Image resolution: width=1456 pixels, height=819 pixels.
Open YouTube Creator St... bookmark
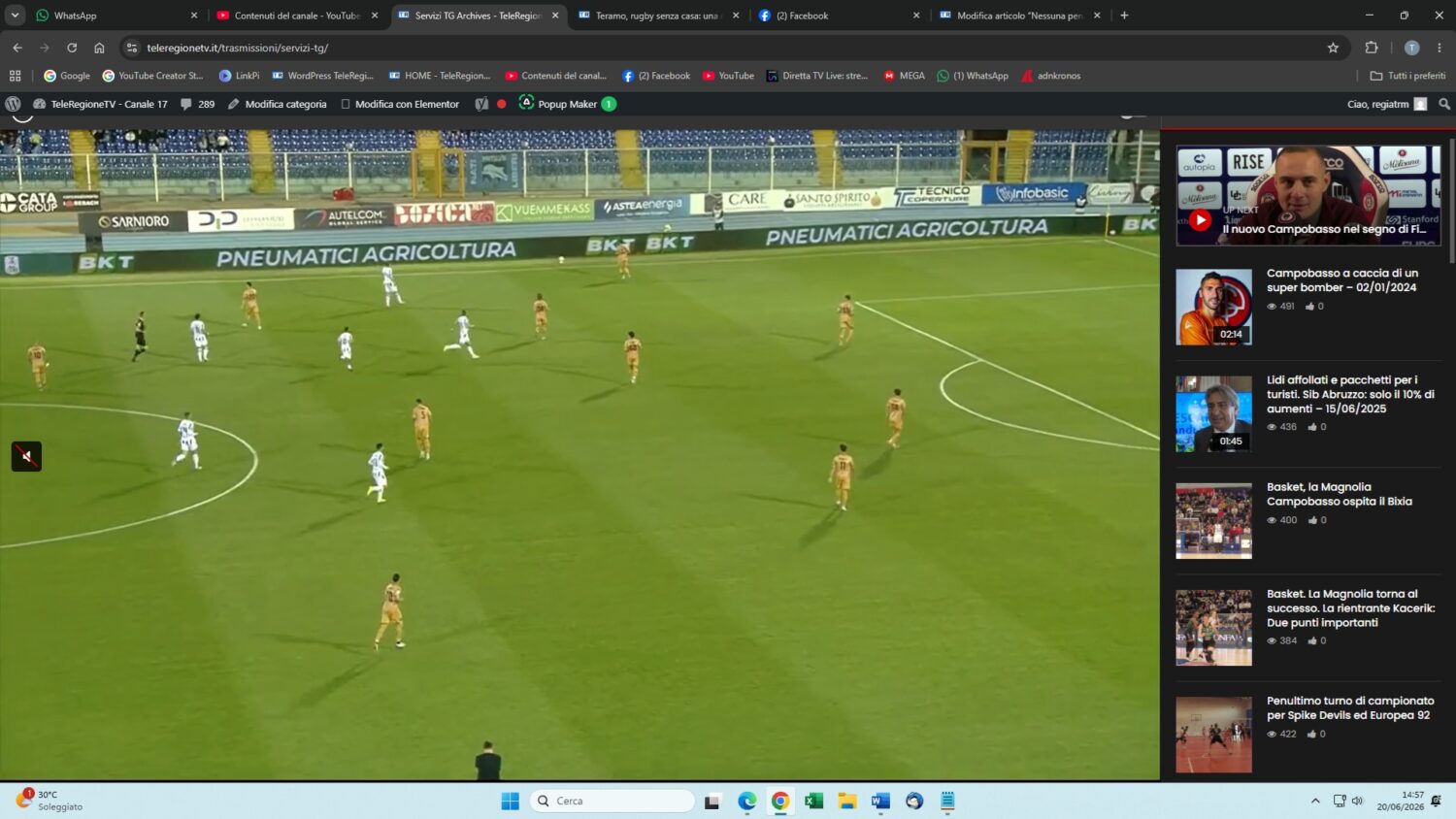tap(152, 76)
